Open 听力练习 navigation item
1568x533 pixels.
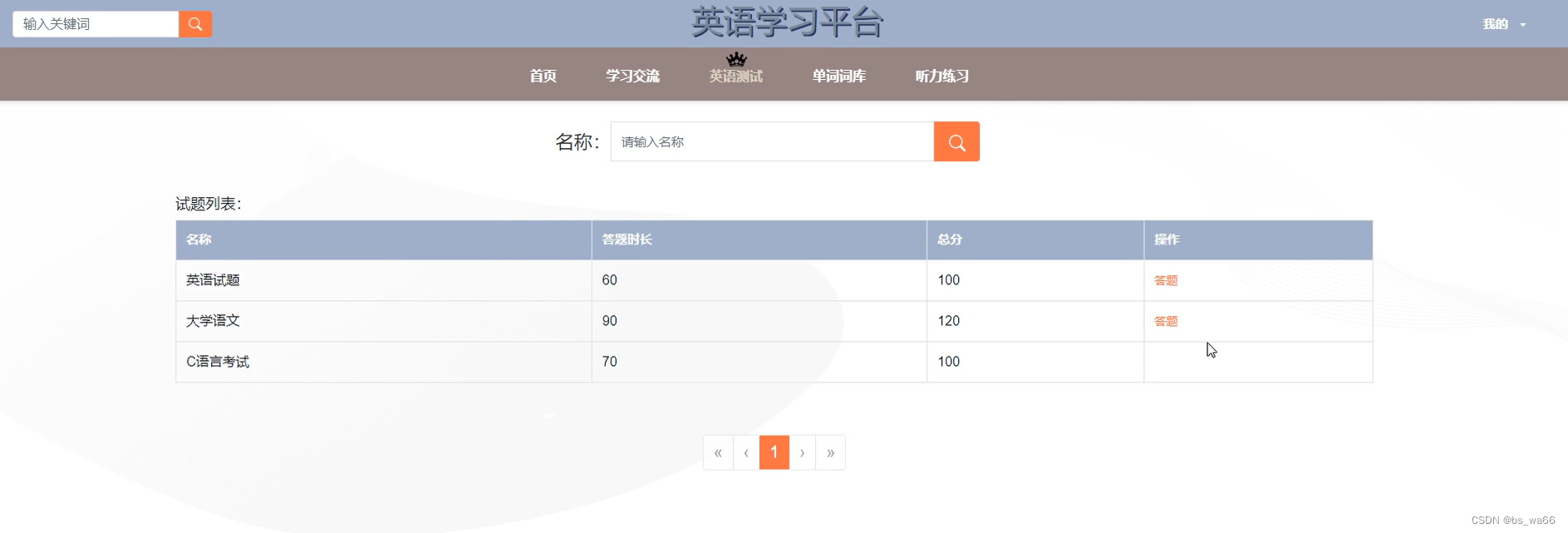942,76
